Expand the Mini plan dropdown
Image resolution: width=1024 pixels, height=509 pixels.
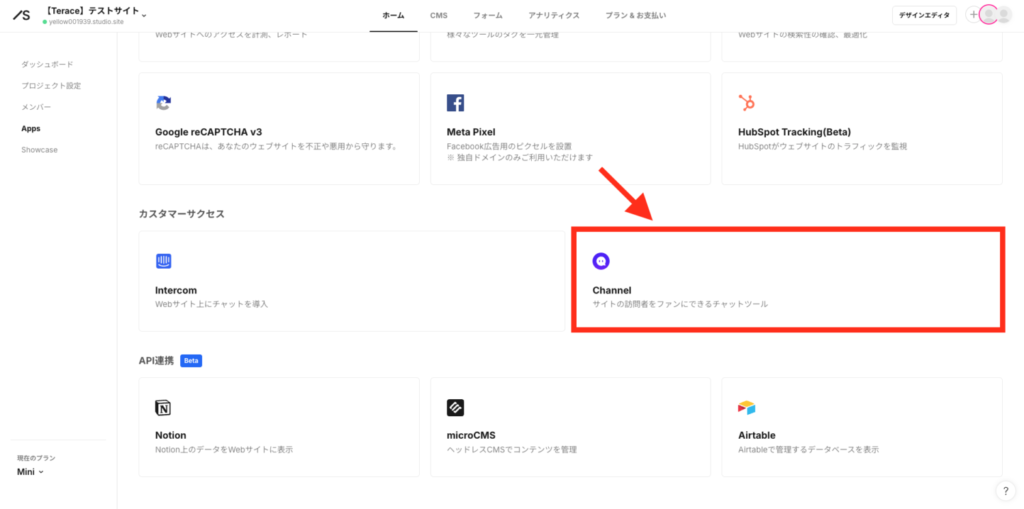click(41, 472)
